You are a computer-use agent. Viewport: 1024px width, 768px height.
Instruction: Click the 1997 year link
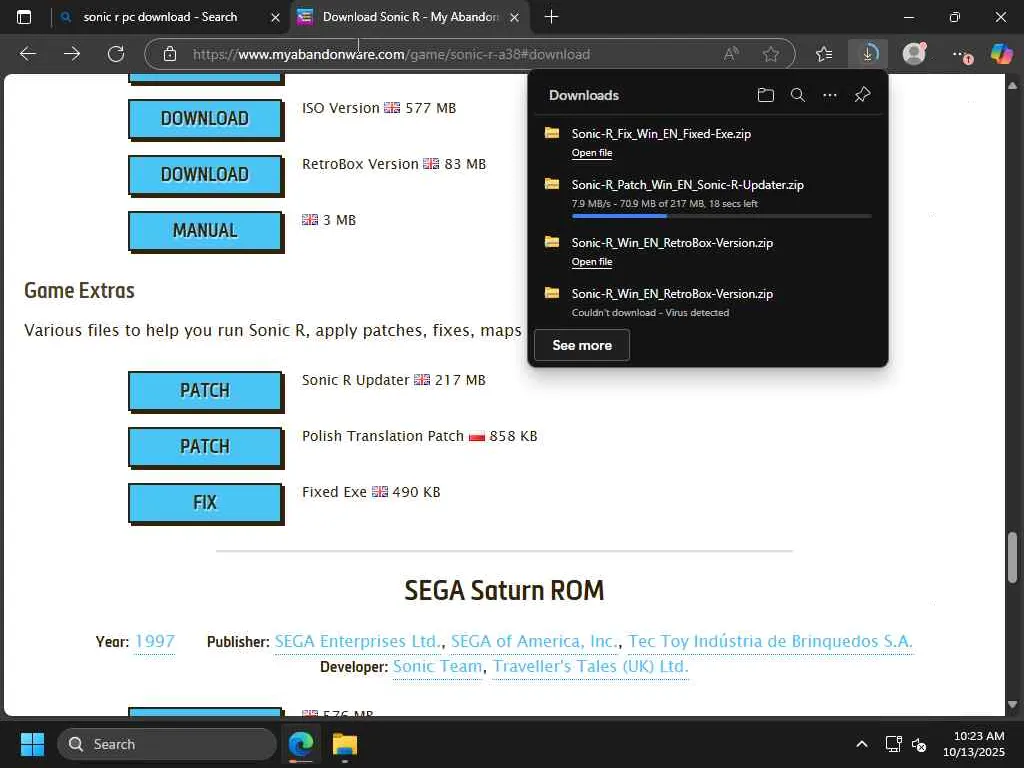155,641
